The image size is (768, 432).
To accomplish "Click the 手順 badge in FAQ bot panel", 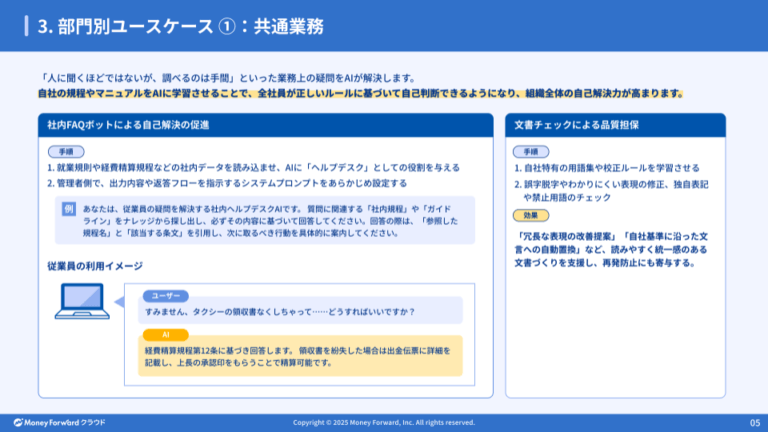I will (66, 152).
